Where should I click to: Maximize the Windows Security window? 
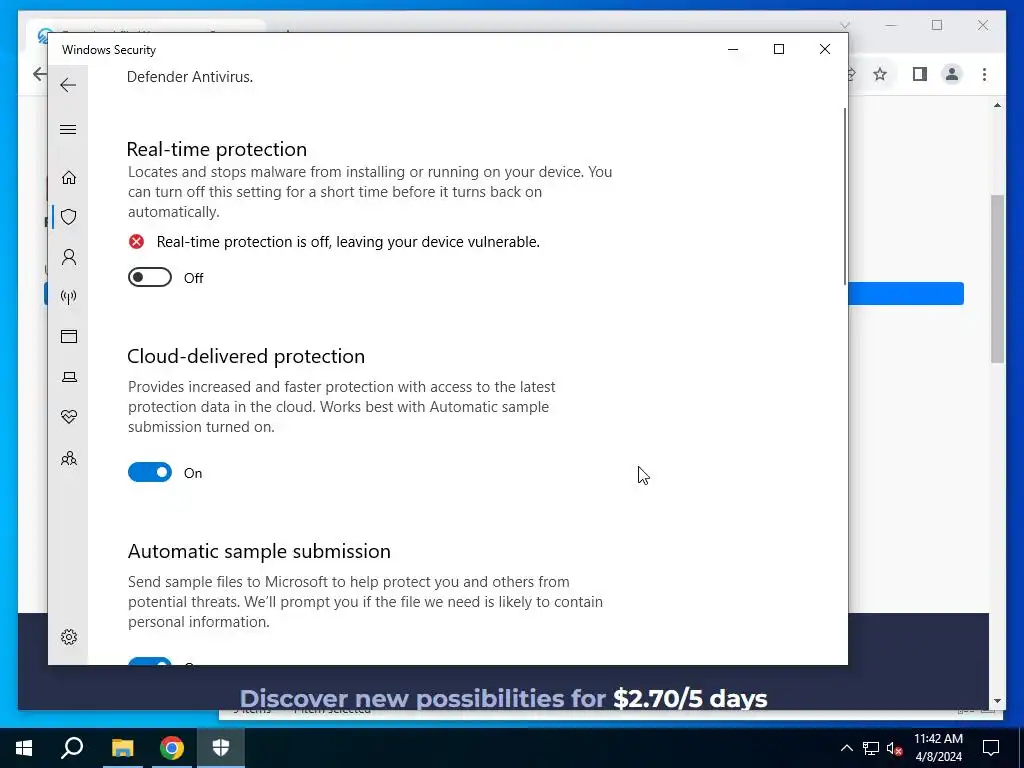(778, 49)
